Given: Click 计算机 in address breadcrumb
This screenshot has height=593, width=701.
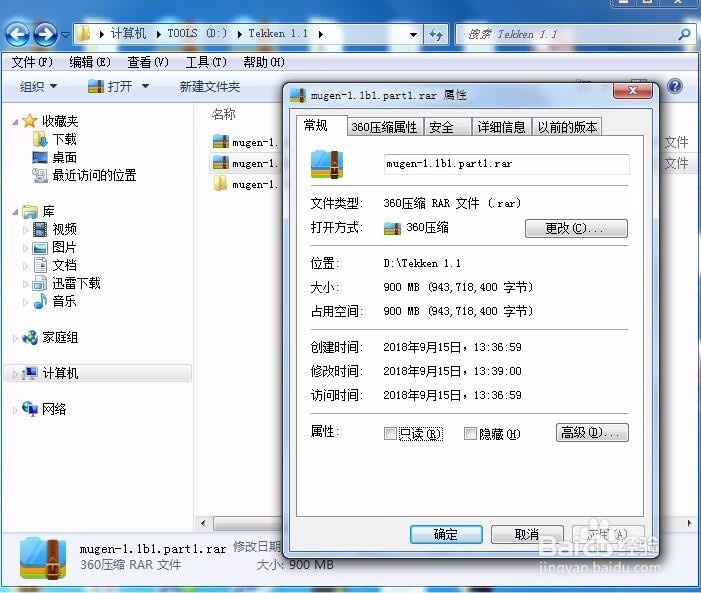Looking at the screenshot, I should [x=129, y=34].
